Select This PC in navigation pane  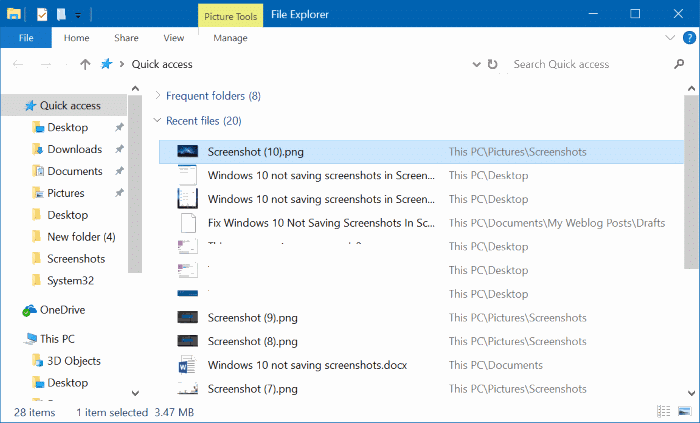57,339
